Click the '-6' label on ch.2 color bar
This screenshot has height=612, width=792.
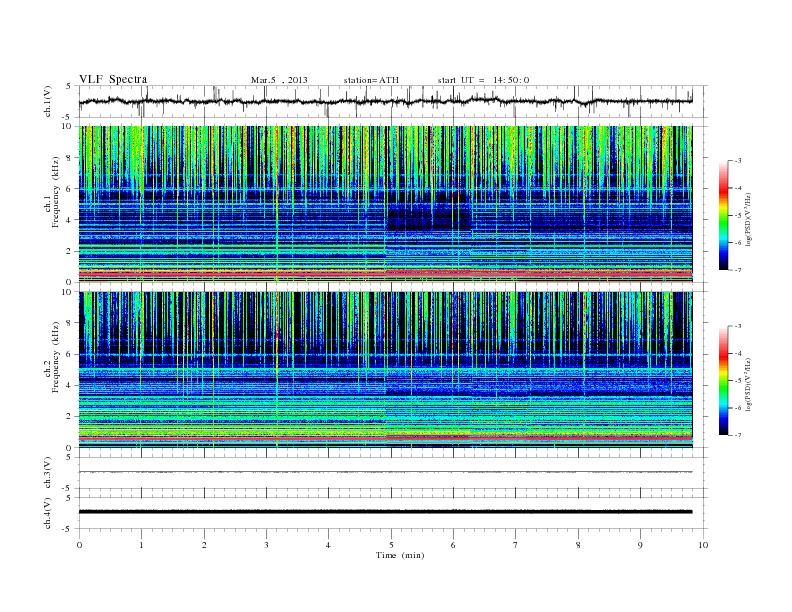738,408
